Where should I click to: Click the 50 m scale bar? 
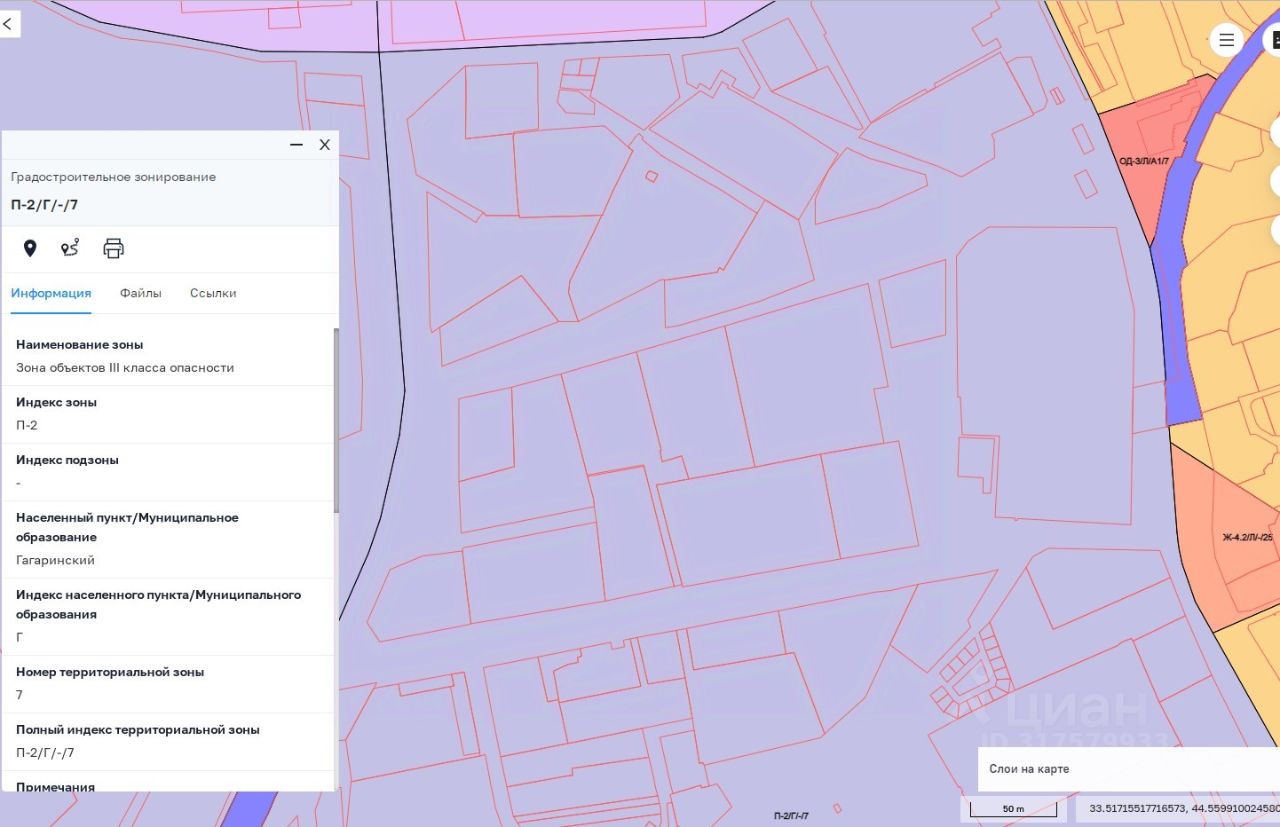(1014, 808)
